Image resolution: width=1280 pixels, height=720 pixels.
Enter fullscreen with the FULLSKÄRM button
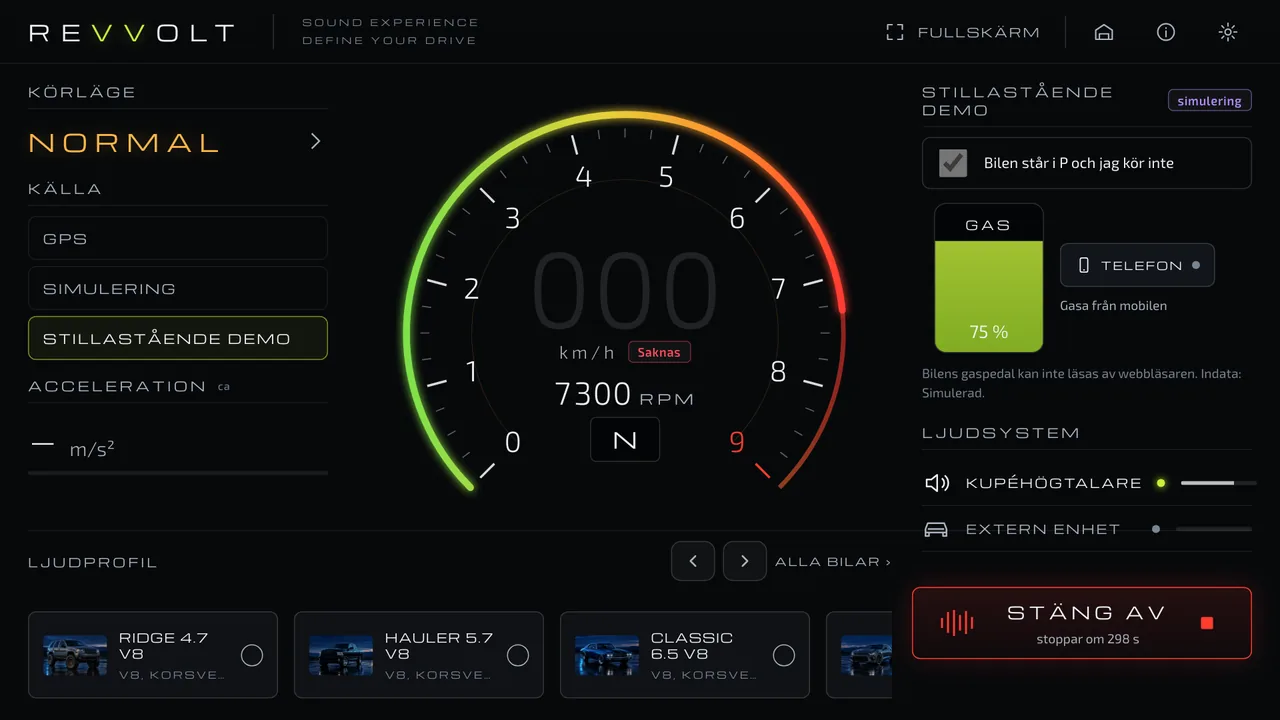963,33
